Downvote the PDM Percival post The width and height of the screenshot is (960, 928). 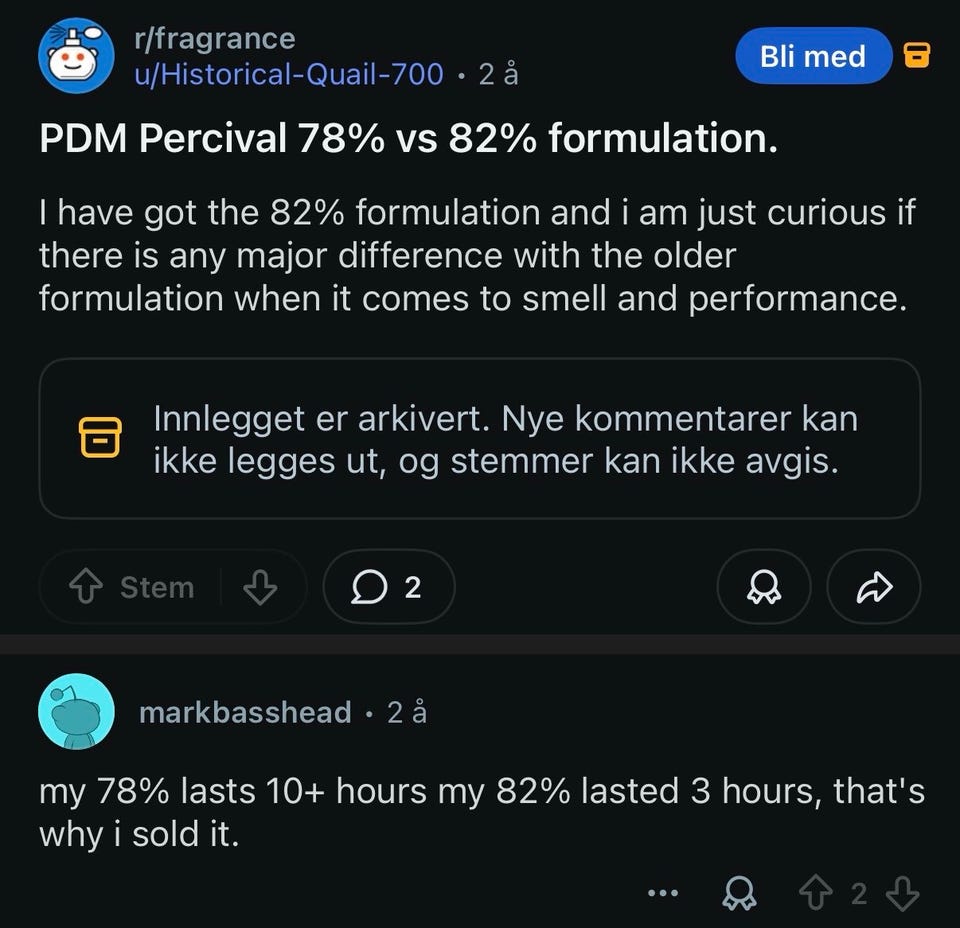pos(260,587)
